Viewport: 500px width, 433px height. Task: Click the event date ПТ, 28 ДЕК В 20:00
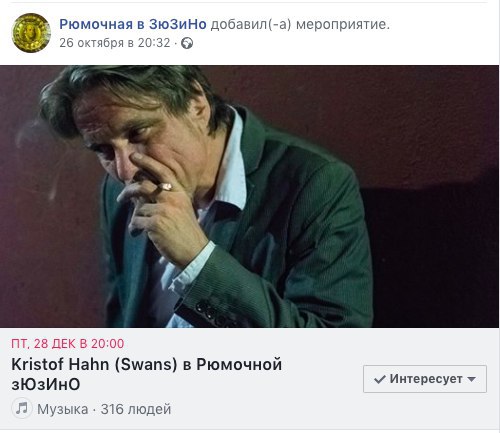[x=68, y=344]
